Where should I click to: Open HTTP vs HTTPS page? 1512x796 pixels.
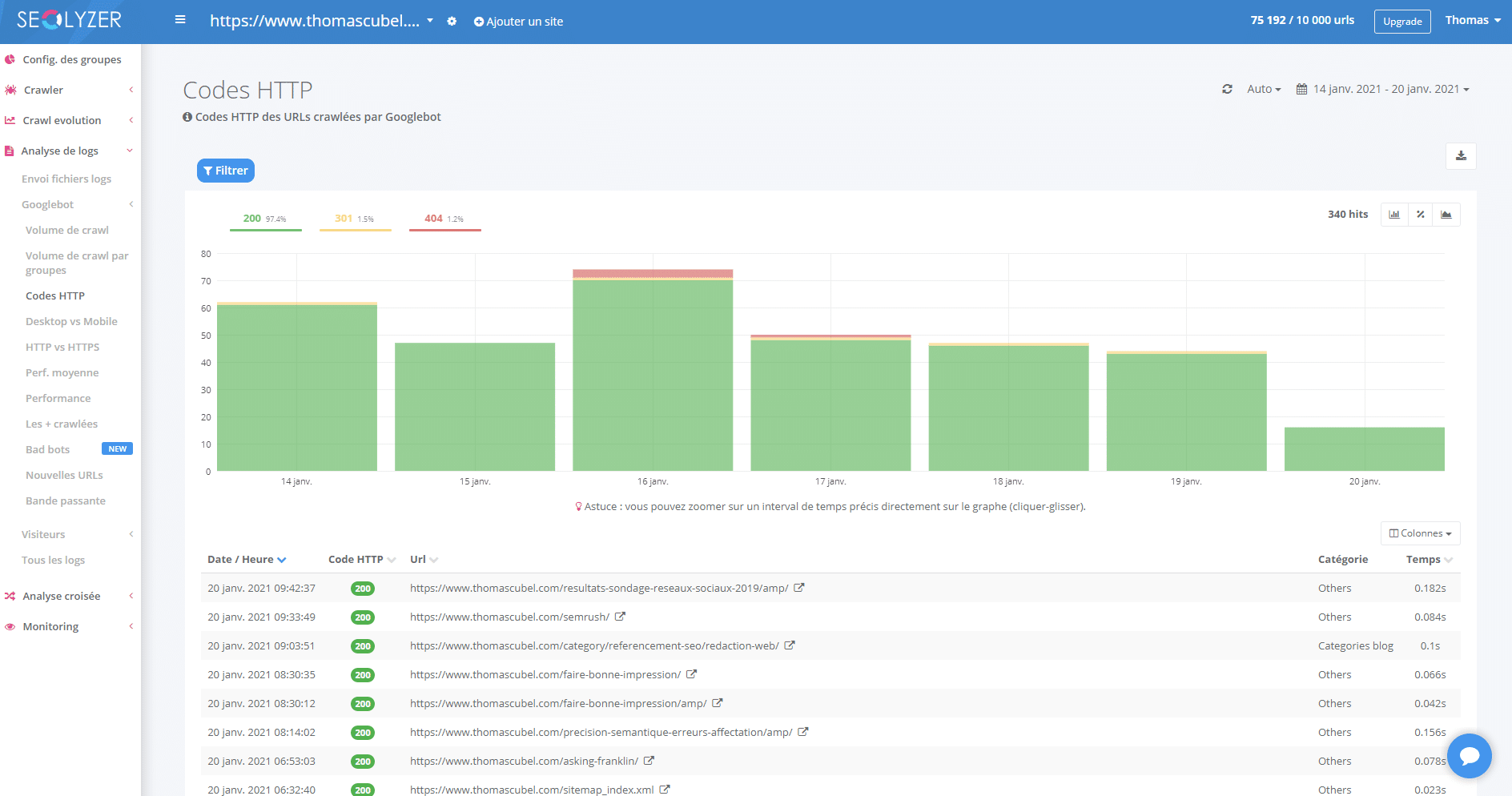(62, 347)
